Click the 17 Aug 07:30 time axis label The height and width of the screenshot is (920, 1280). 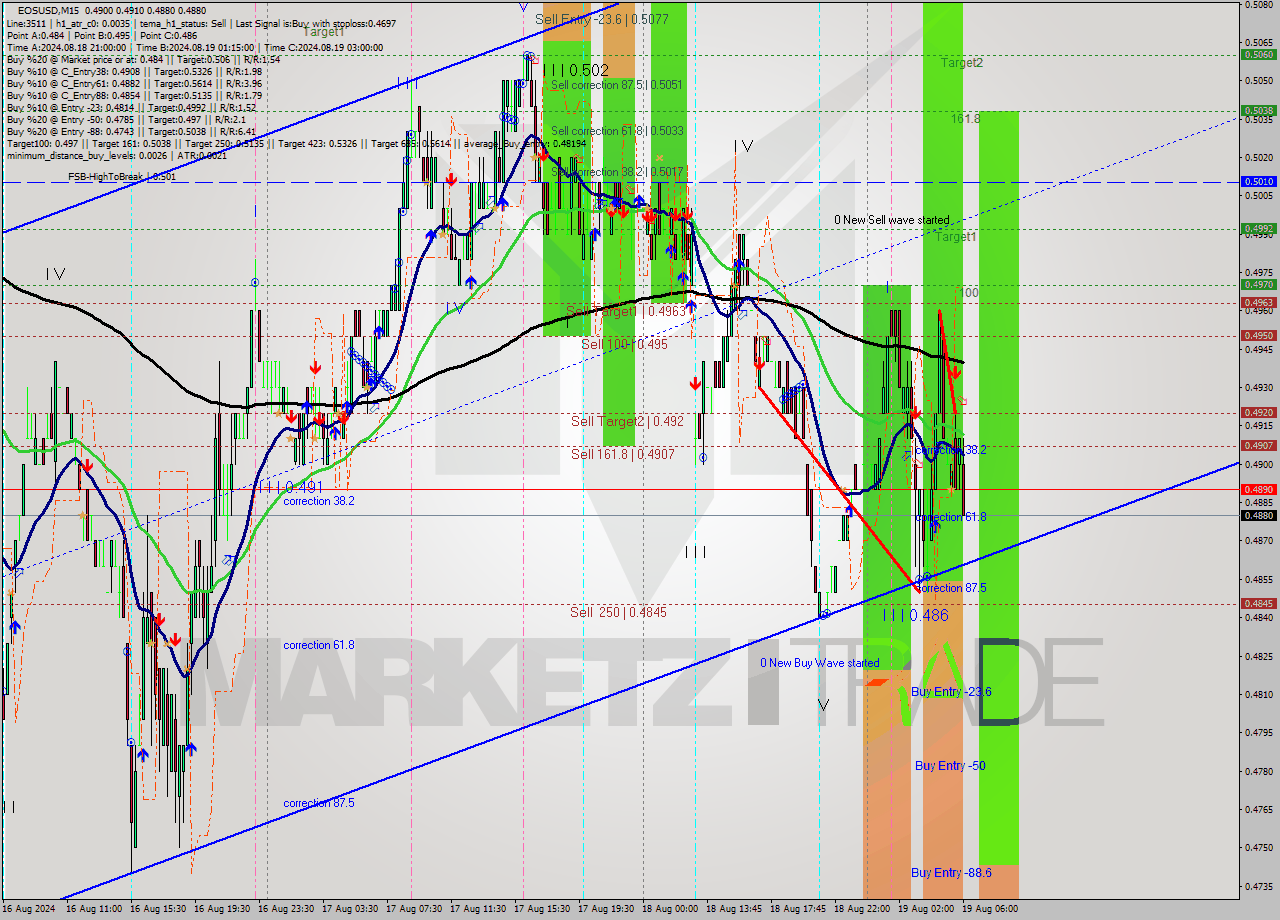(x=416, y=909)
